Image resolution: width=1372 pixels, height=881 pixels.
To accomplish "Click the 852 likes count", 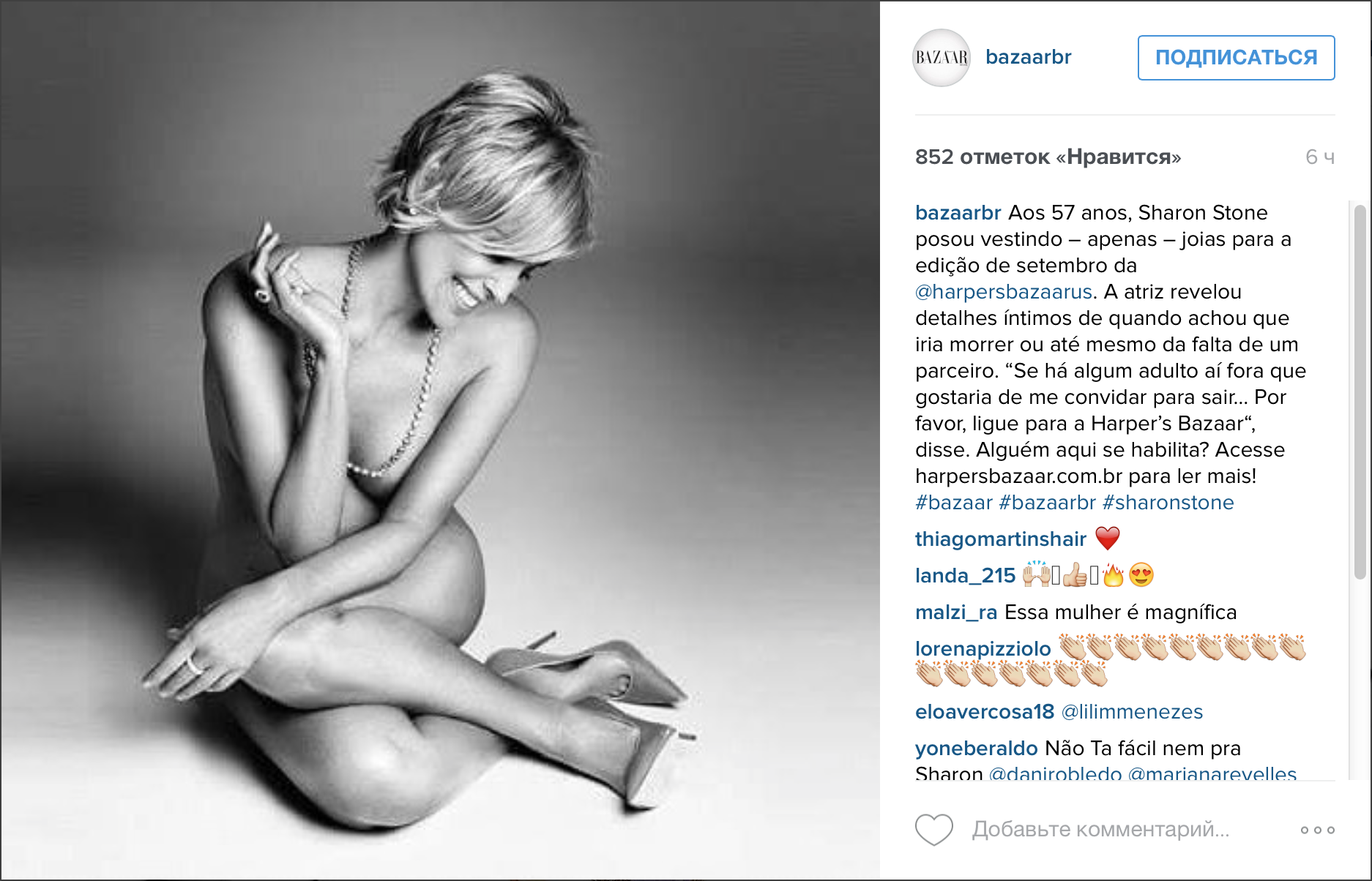I will coord(1048,157).
